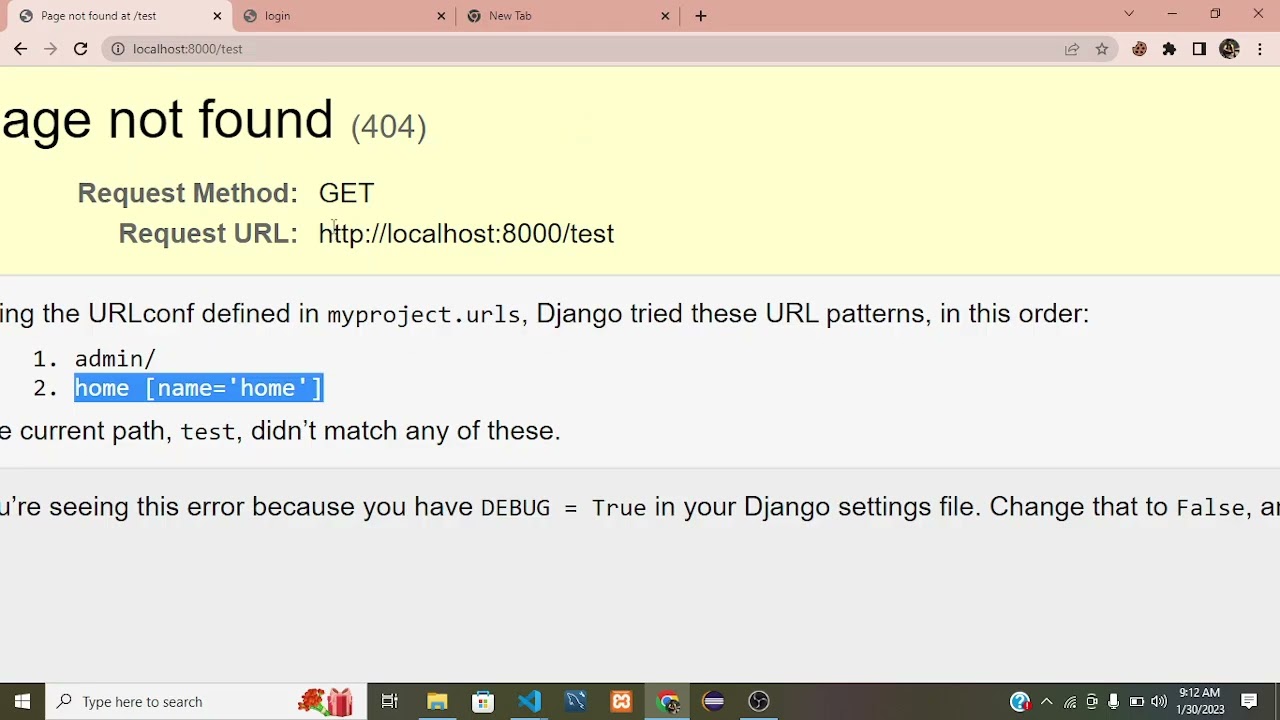Show hidden system tray icons
This screenshot has width=1280, height=720.
click(1046, 701)
